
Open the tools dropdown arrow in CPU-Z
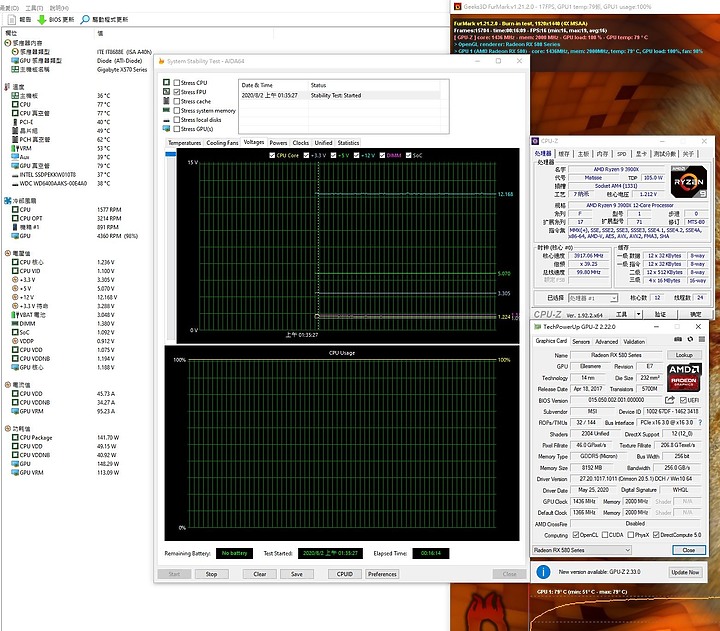click(x=638, y=314)
